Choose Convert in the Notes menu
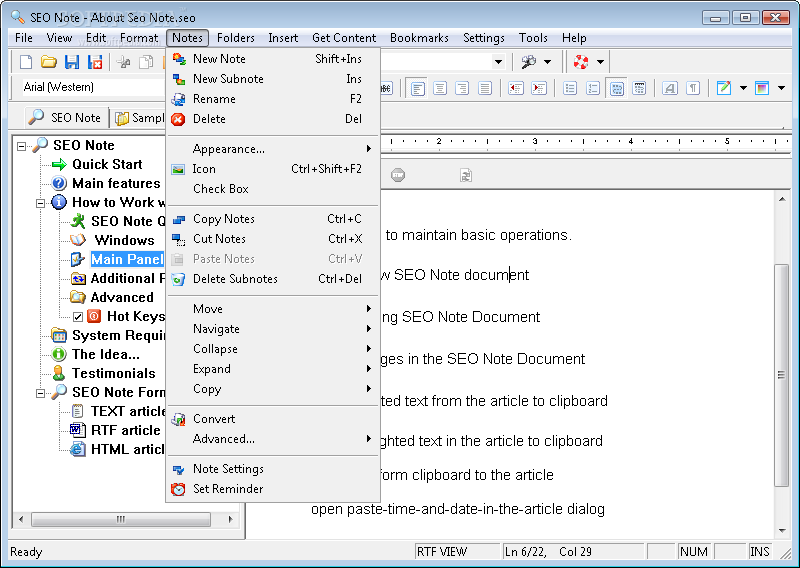The image size is (800, 568). [274, 419]
